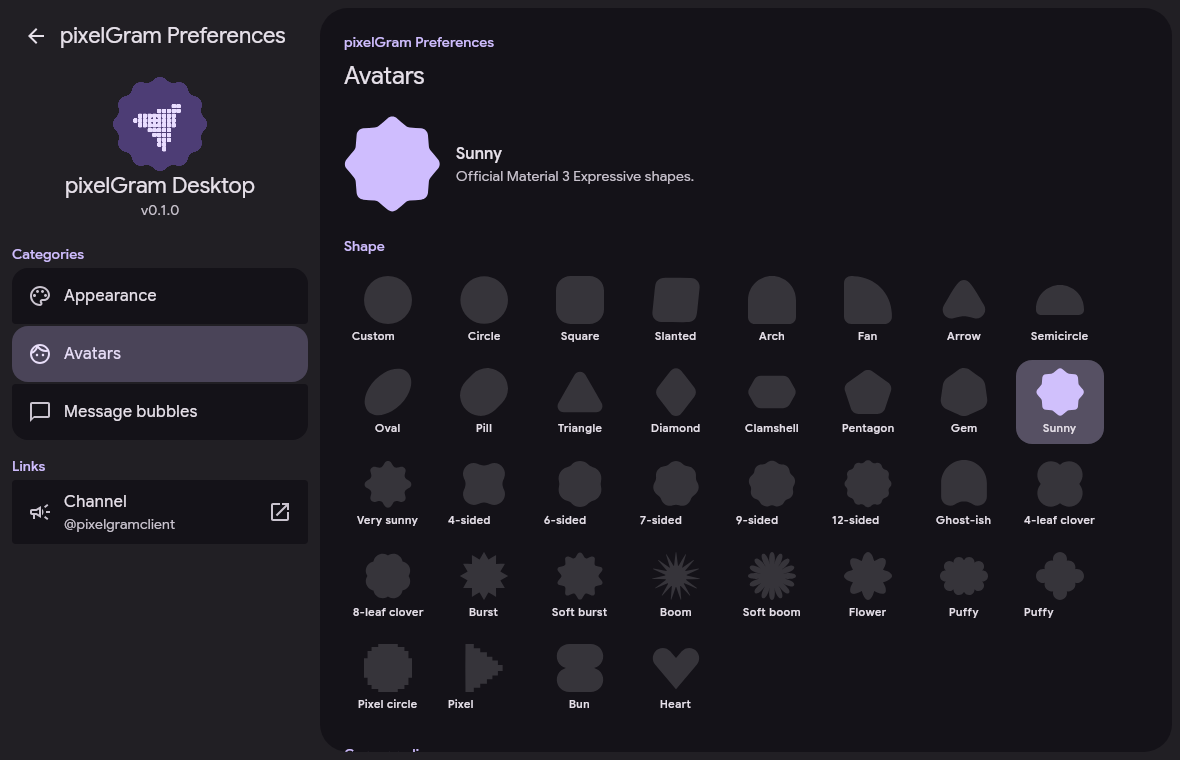Select the Ghost-ish avatar shape
The width and height of the screenshot is (1180, 760).
[964, 494]
